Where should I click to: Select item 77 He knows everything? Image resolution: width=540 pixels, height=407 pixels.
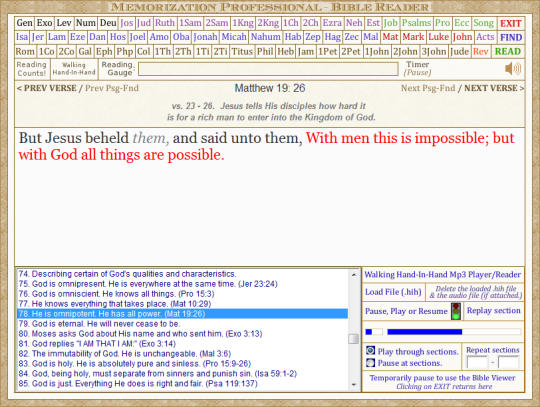click(x=183, y=304)
